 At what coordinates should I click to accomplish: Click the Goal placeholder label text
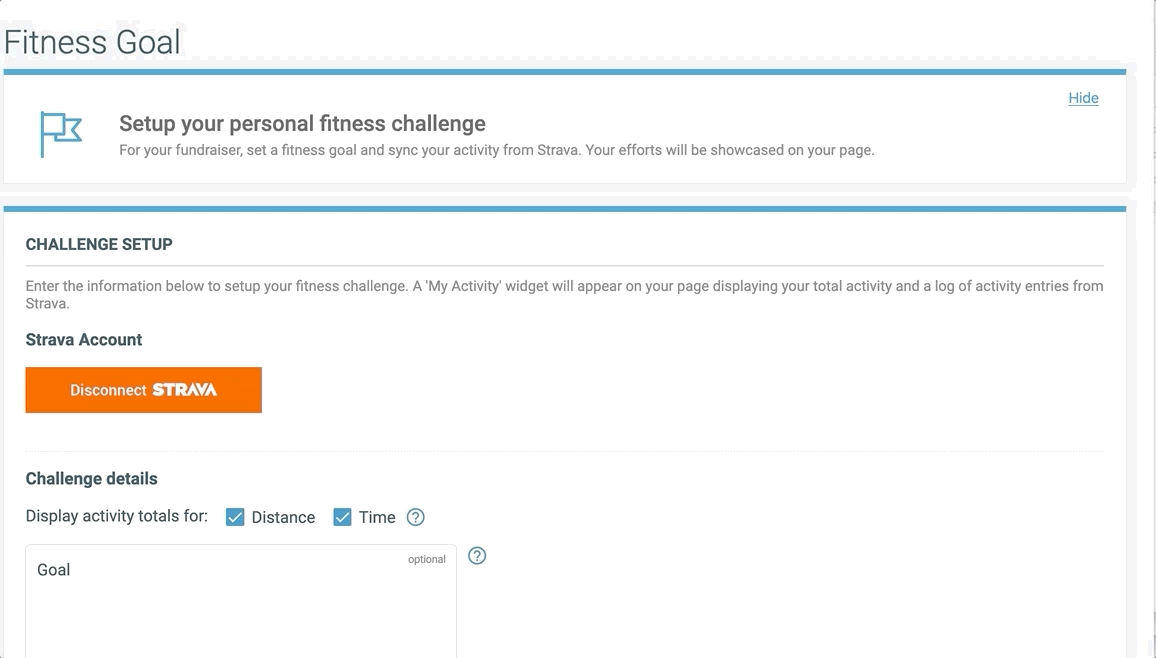click(54, 570)
